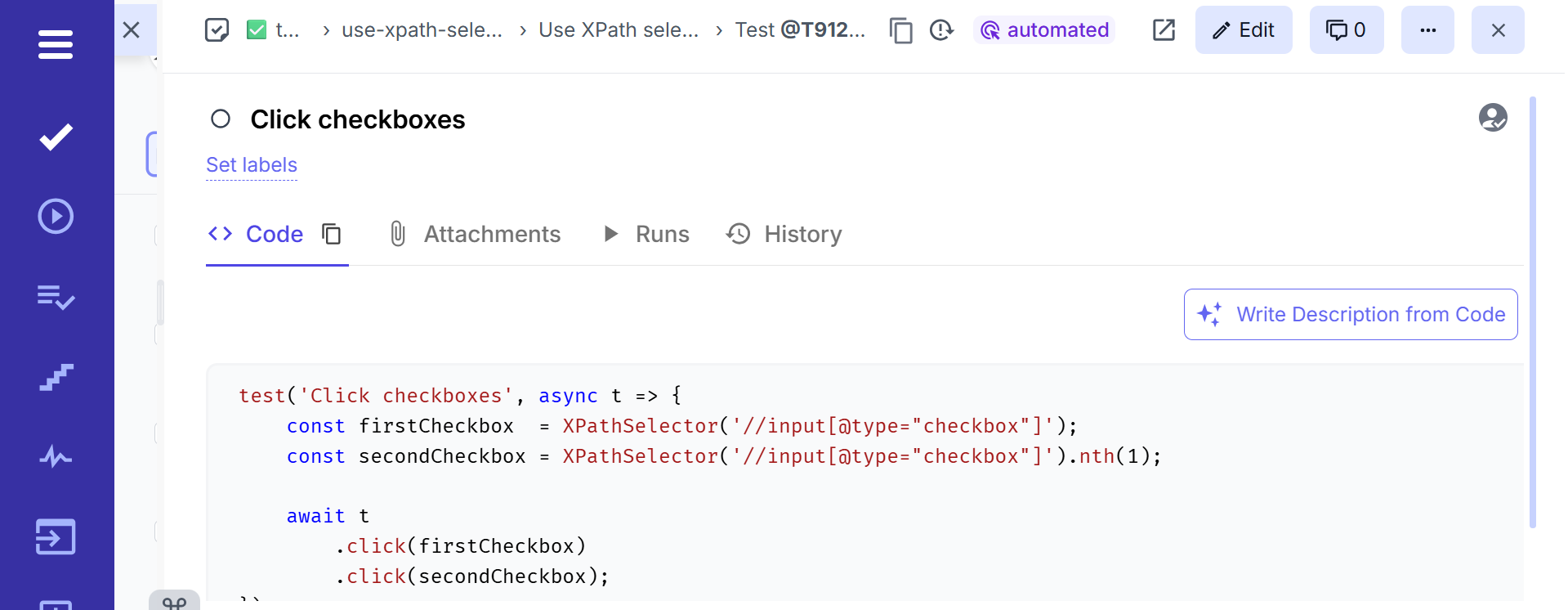Click the Set labels link

252,165
